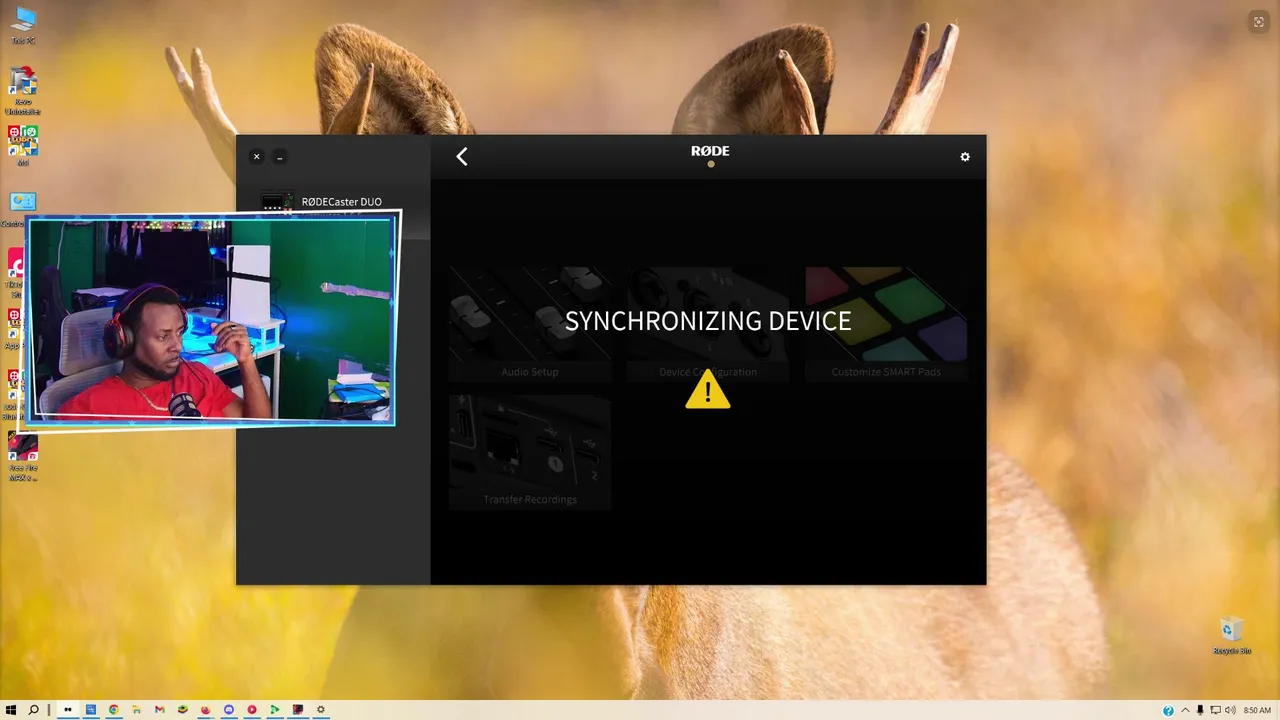
Task: Open the display/cast tray icon
Action: [x=1215, y=711]
